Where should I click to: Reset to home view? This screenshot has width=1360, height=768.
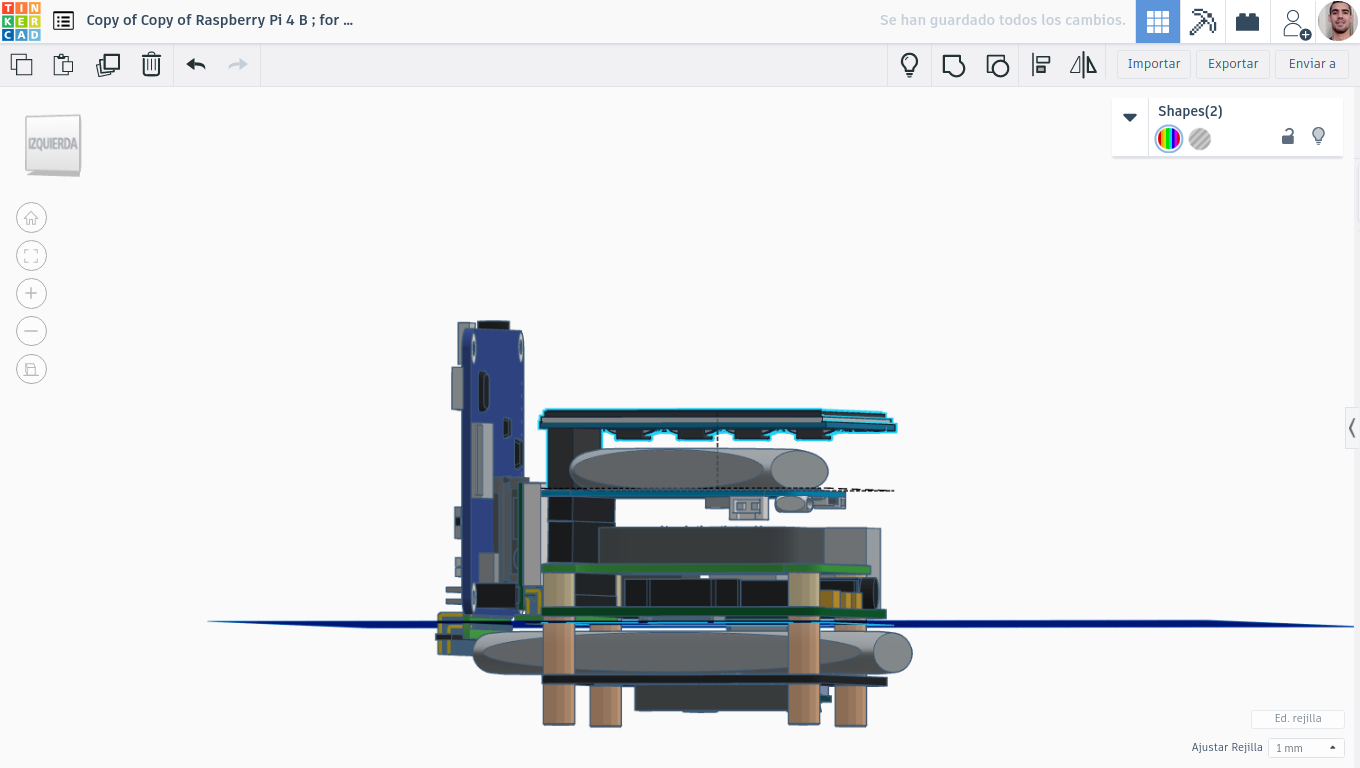click(x=31, y=218)
